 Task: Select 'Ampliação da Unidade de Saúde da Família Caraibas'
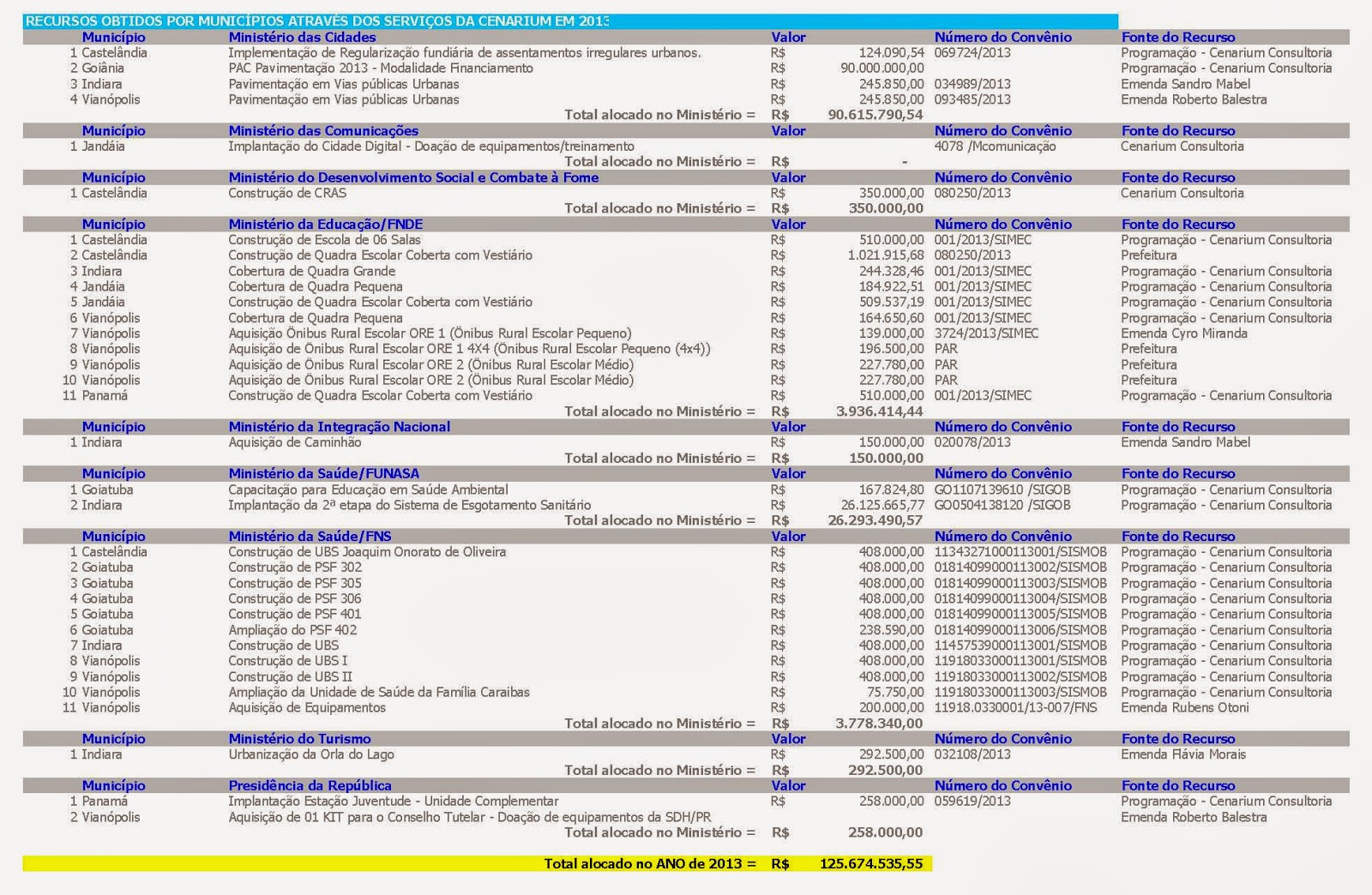pos(379,692)
